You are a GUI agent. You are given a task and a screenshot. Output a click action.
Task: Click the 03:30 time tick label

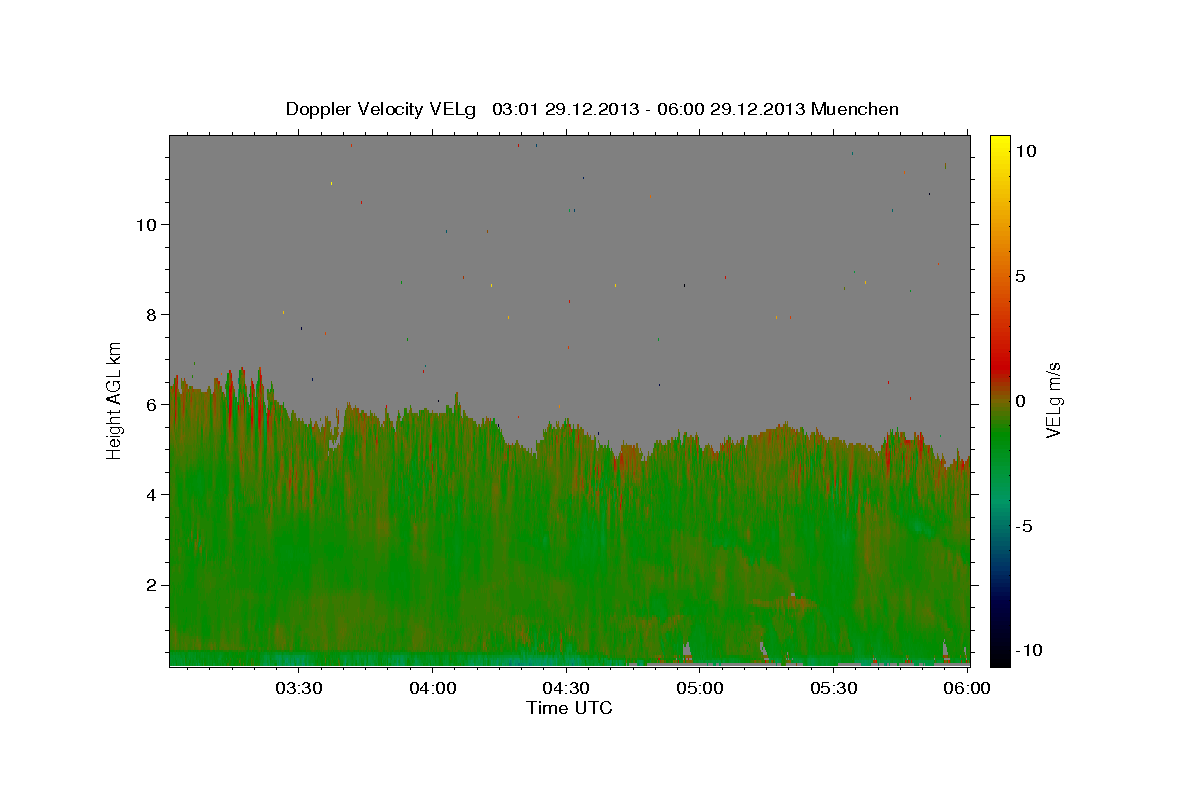coord(299,689)
